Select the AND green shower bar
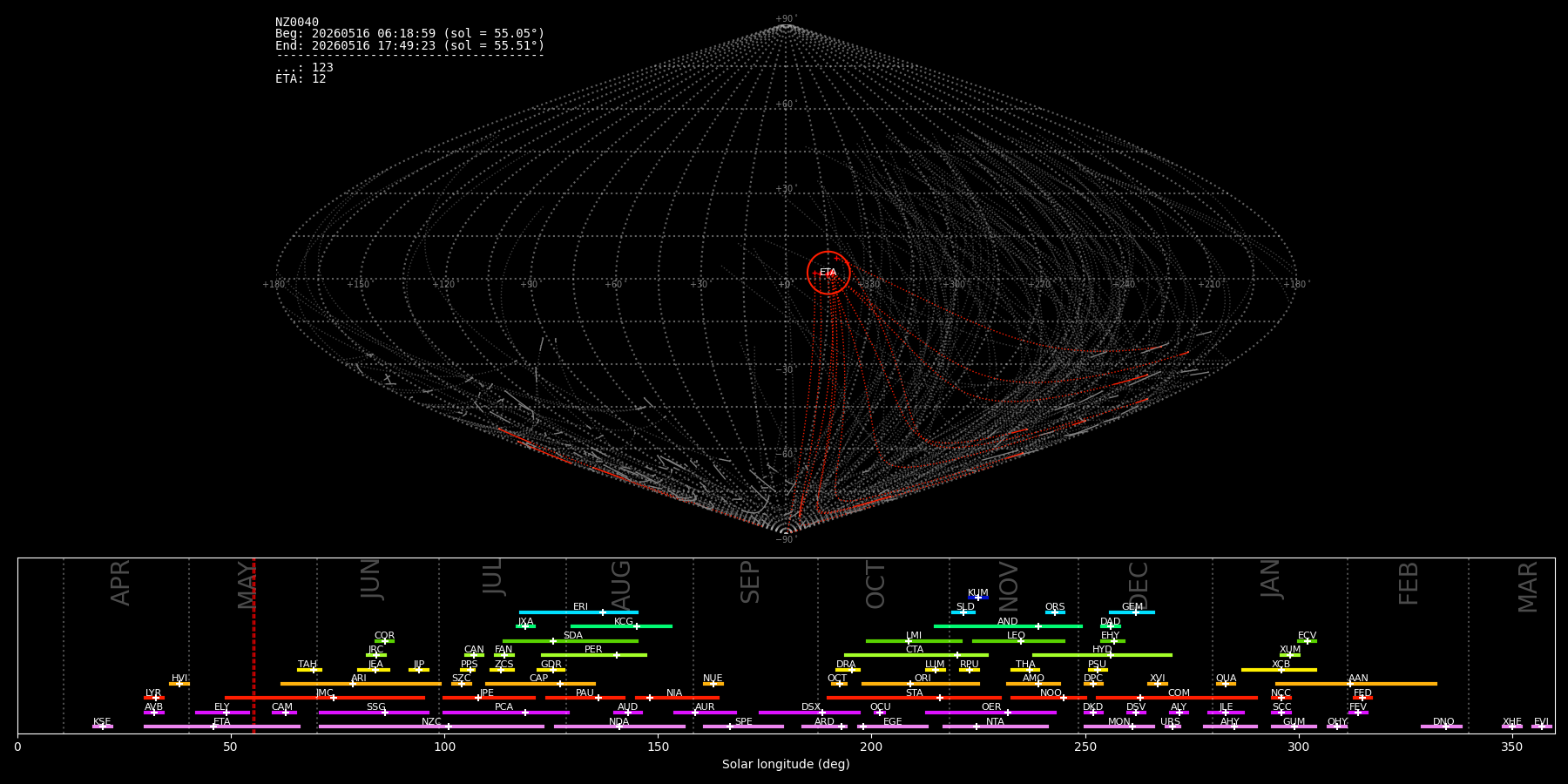 click(1008, 626)
